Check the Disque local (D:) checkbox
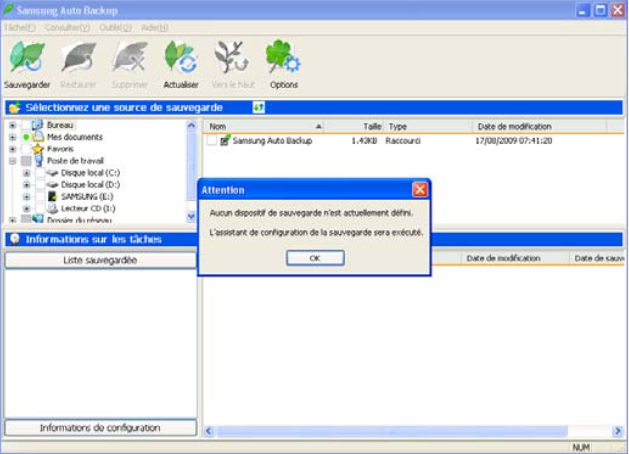The height and width of the screenshot is (454, 629). (x=40, y=185)
